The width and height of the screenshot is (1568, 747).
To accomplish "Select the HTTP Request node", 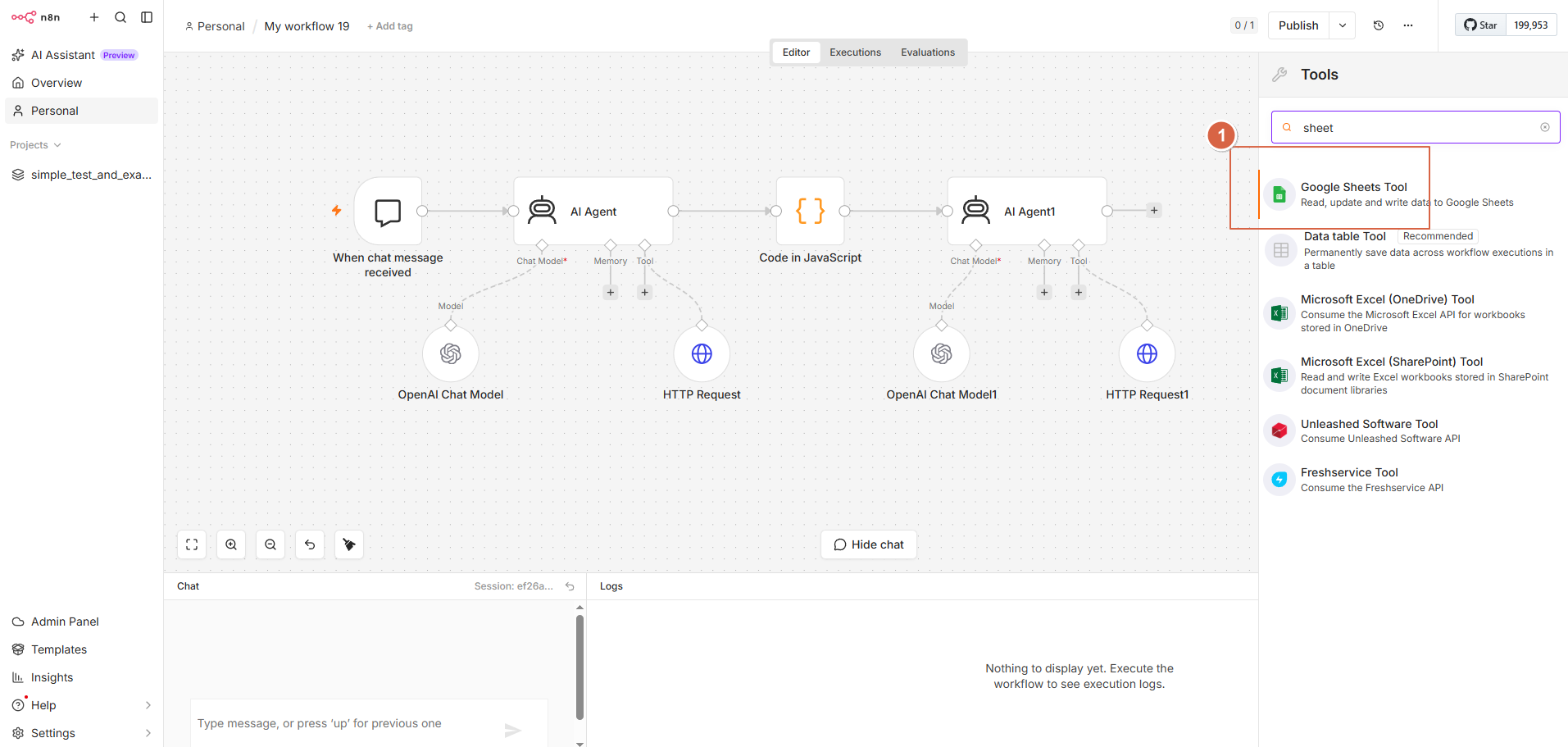I will tap(702, 353).
